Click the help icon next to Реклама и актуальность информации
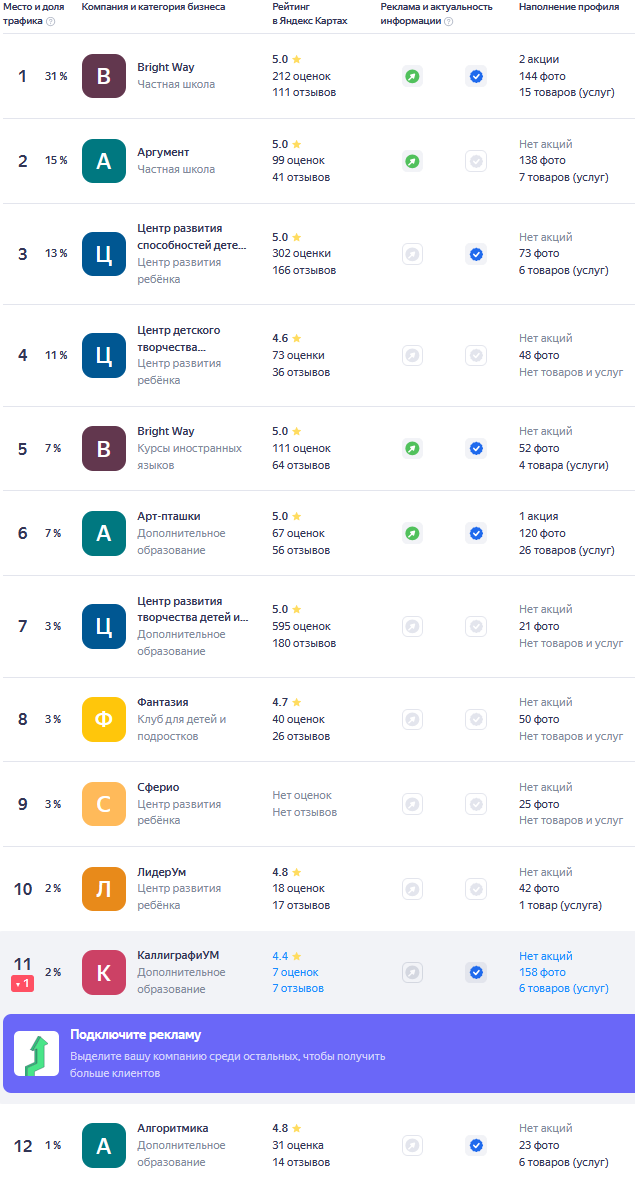Image resolution: width=635 pixels, height=1185 pixels. 448,21
